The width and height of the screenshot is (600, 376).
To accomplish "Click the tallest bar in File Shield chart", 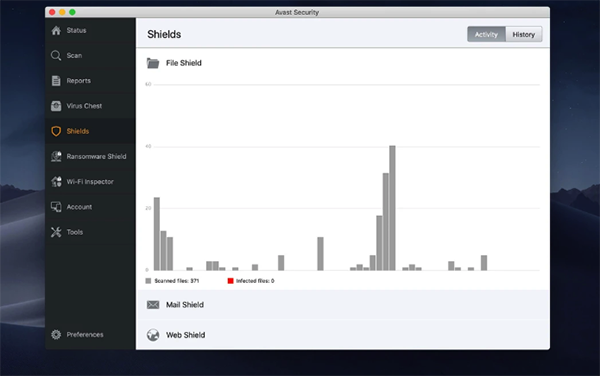I will tap(392, 208).
